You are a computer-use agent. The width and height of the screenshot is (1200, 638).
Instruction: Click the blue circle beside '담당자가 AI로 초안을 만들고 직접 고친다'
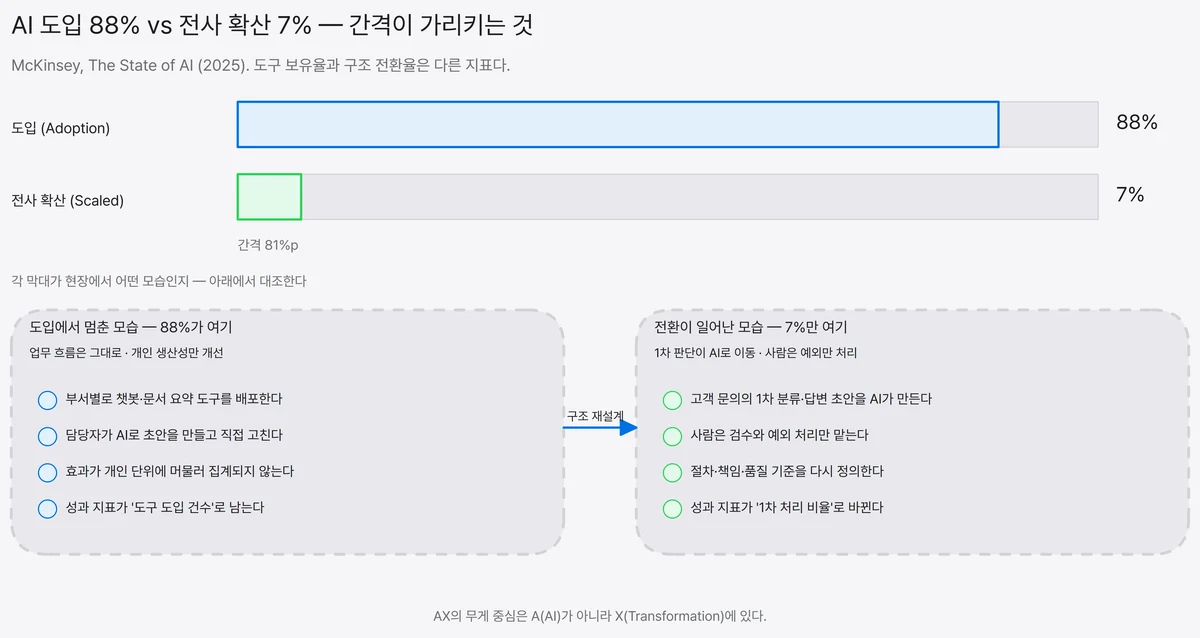[47, 436]
